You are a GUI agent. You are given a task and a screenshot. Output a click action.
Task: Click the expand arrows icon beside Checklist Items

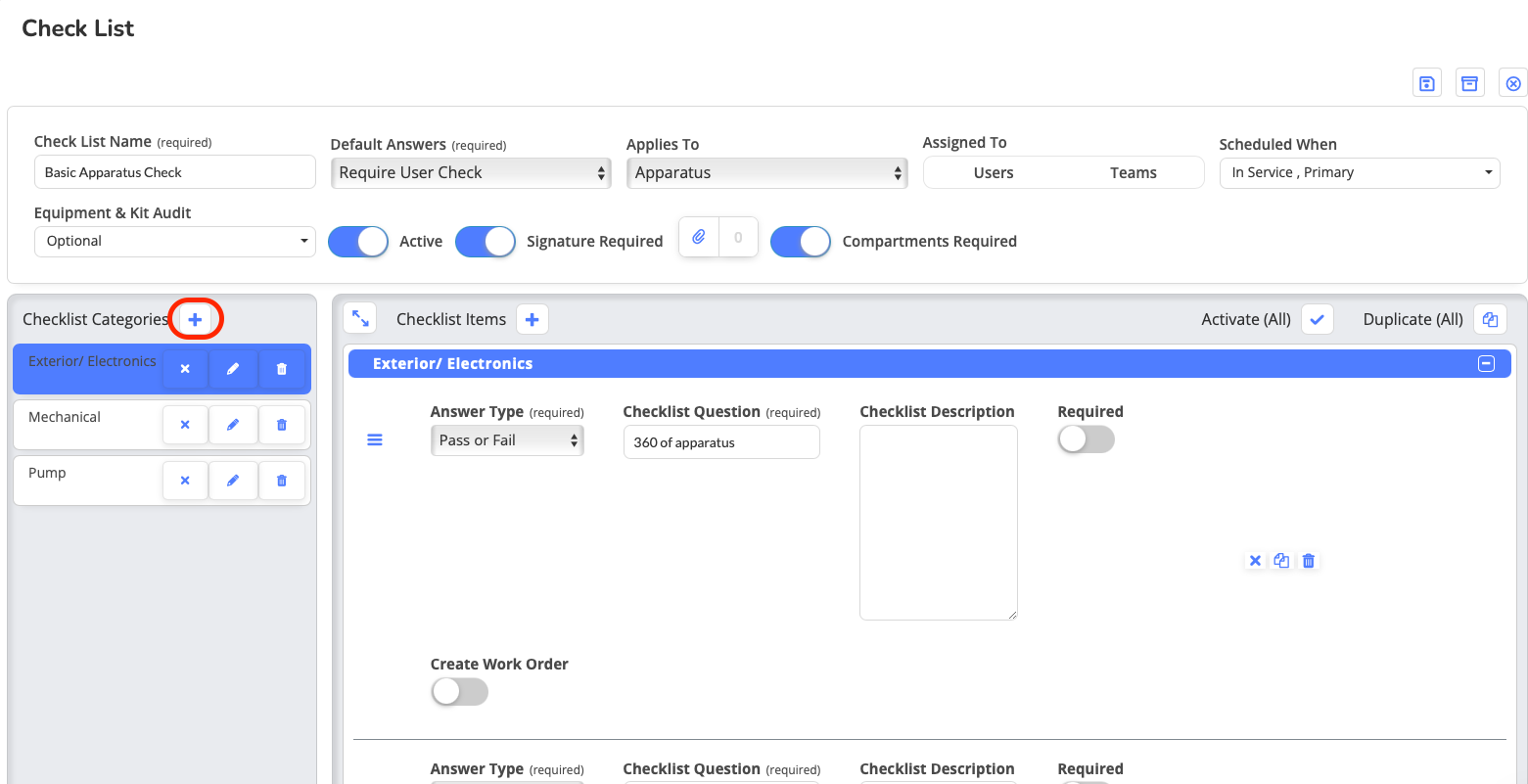tap(360, 319)
